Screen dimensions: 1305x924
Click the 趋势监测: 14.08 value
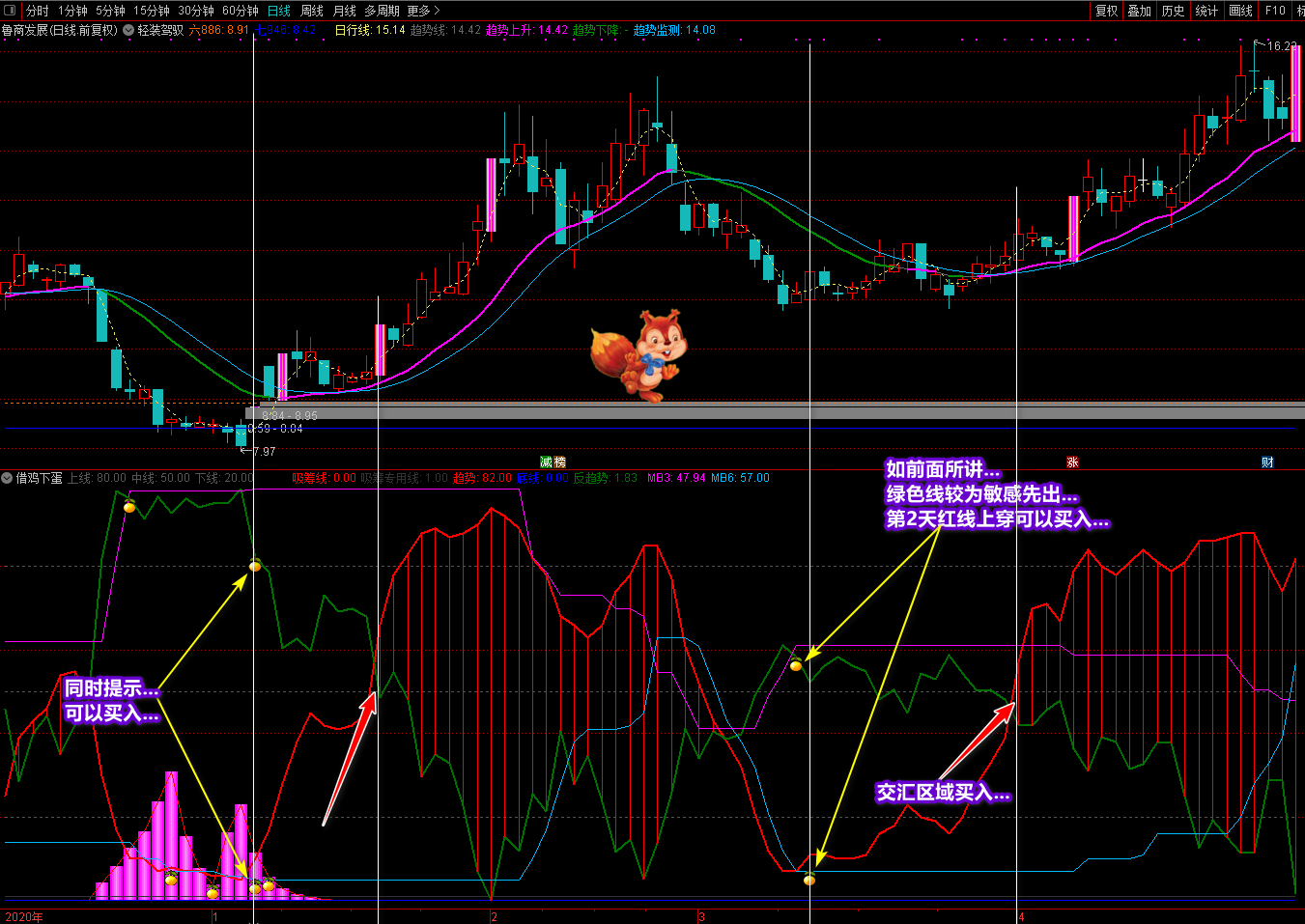pyautogui.click(x=674, y=30)
